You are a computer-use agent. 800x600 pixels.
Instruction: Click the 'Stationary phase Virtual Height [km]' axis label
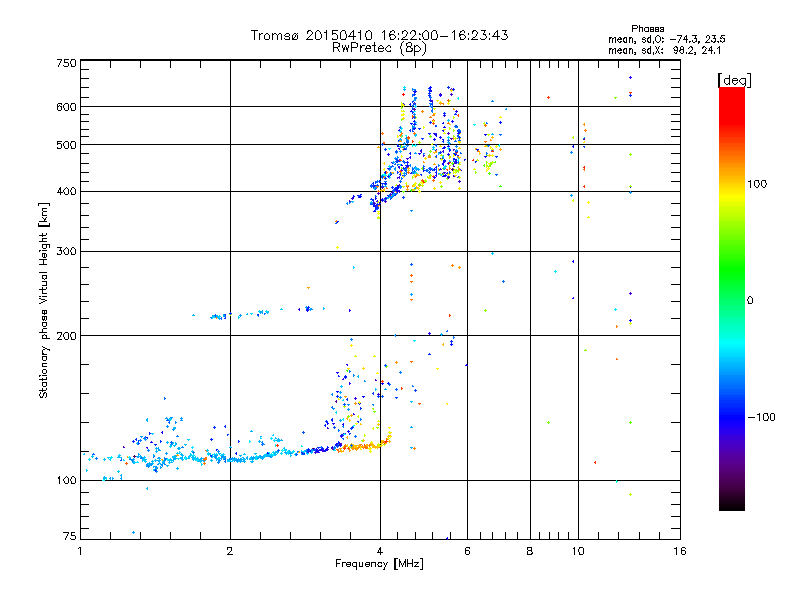point(43,300)
